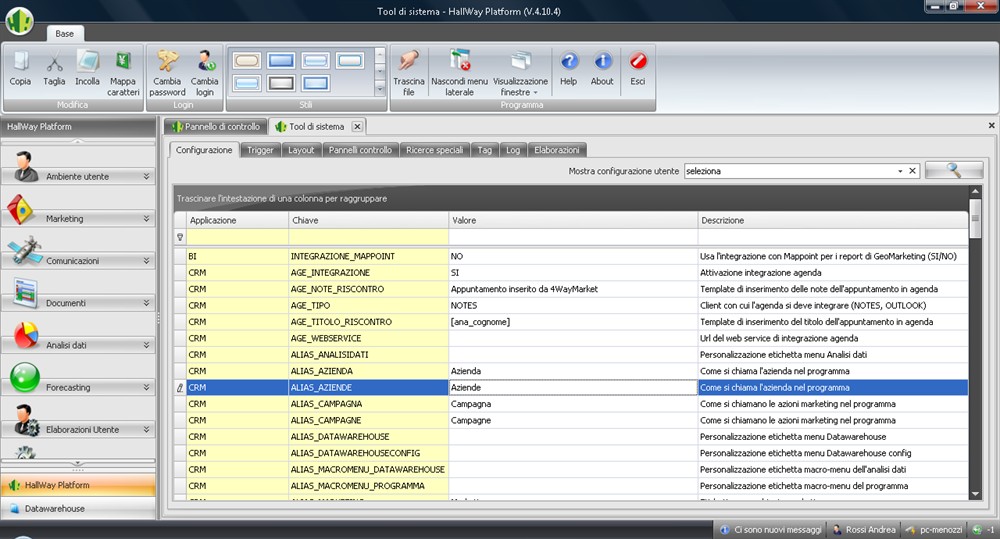Click the Analisi dati pie chart icon
This screenshot has height=539, width=1000.
coord(26,335)
